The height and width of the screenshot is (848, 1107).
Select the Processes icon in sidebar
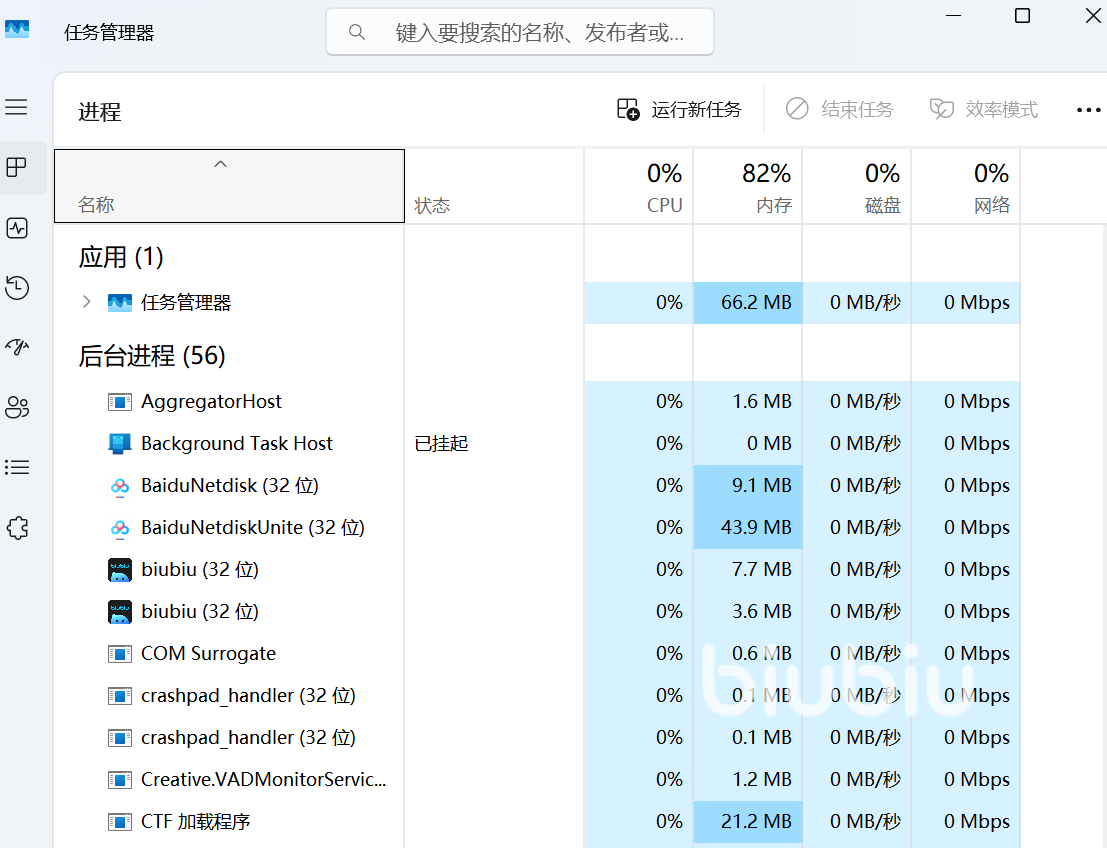pyautogui.click(x=17, y=167)
